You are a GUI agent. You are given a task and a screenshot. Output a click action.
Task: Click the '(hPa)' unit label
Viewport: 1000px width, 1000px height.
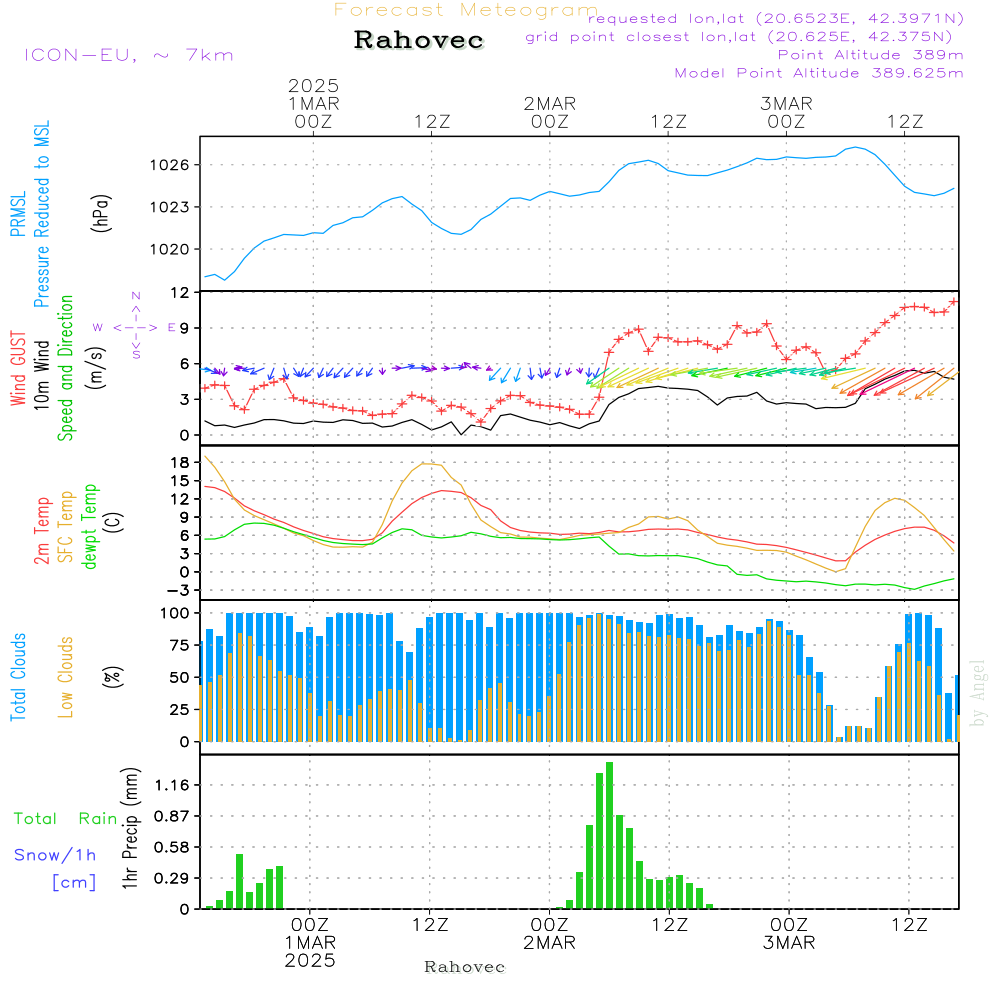point(101,213)
